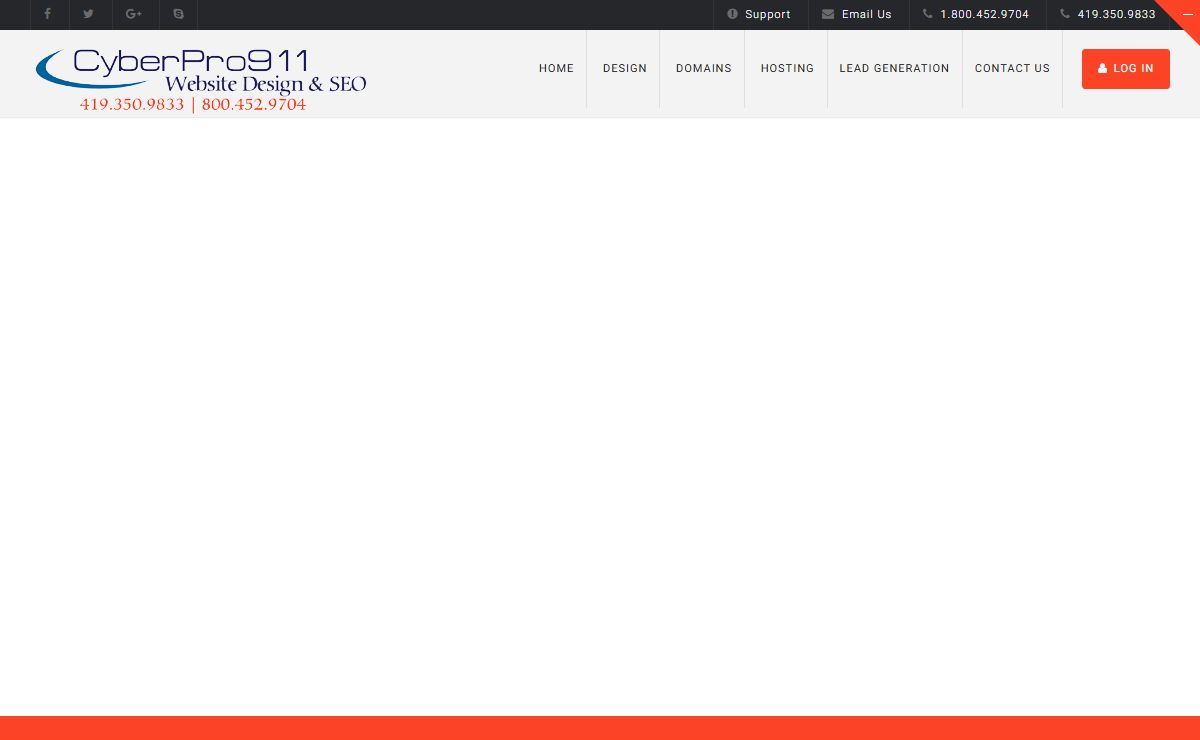Open the Lead Generation menu item
Screen dimensions: 1200x740
[894, 68]
